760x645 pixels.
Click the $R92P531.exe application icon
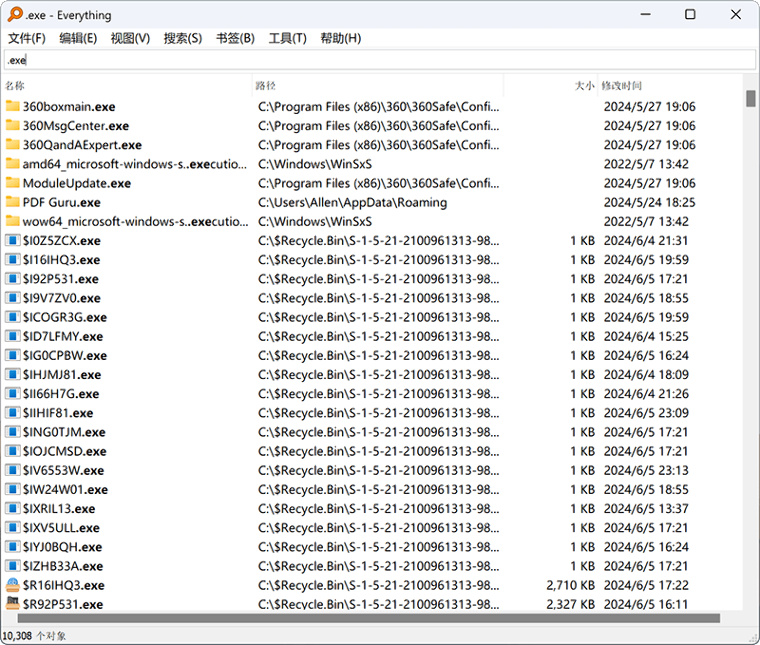[13, 604]
